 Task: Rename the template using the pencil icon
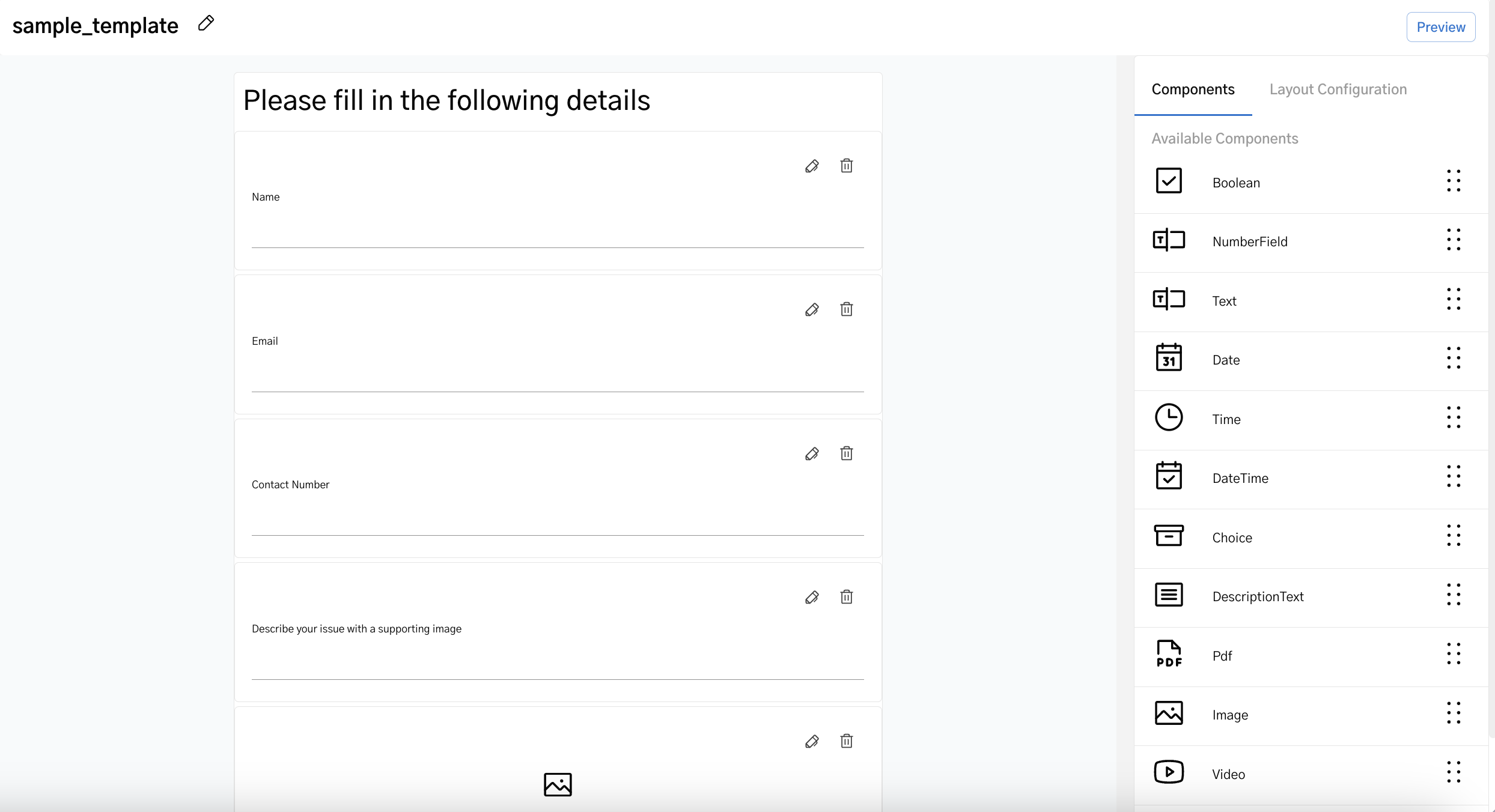tap(206, 23)
